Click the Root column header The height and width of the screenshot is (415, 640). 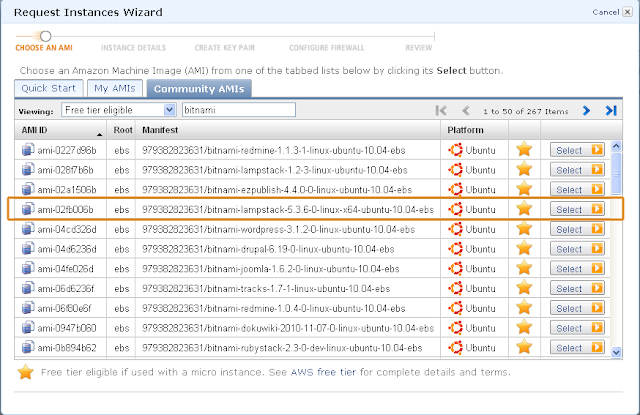[123, 130]
